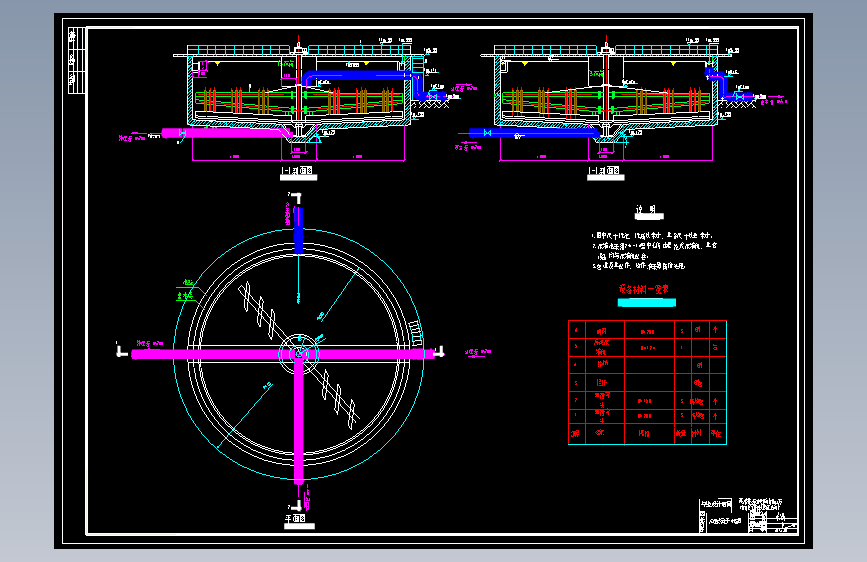Click the outlet valve symbol in left section view
The width and height of the screenshot is (867, 562).
click(x=432, y=97)
